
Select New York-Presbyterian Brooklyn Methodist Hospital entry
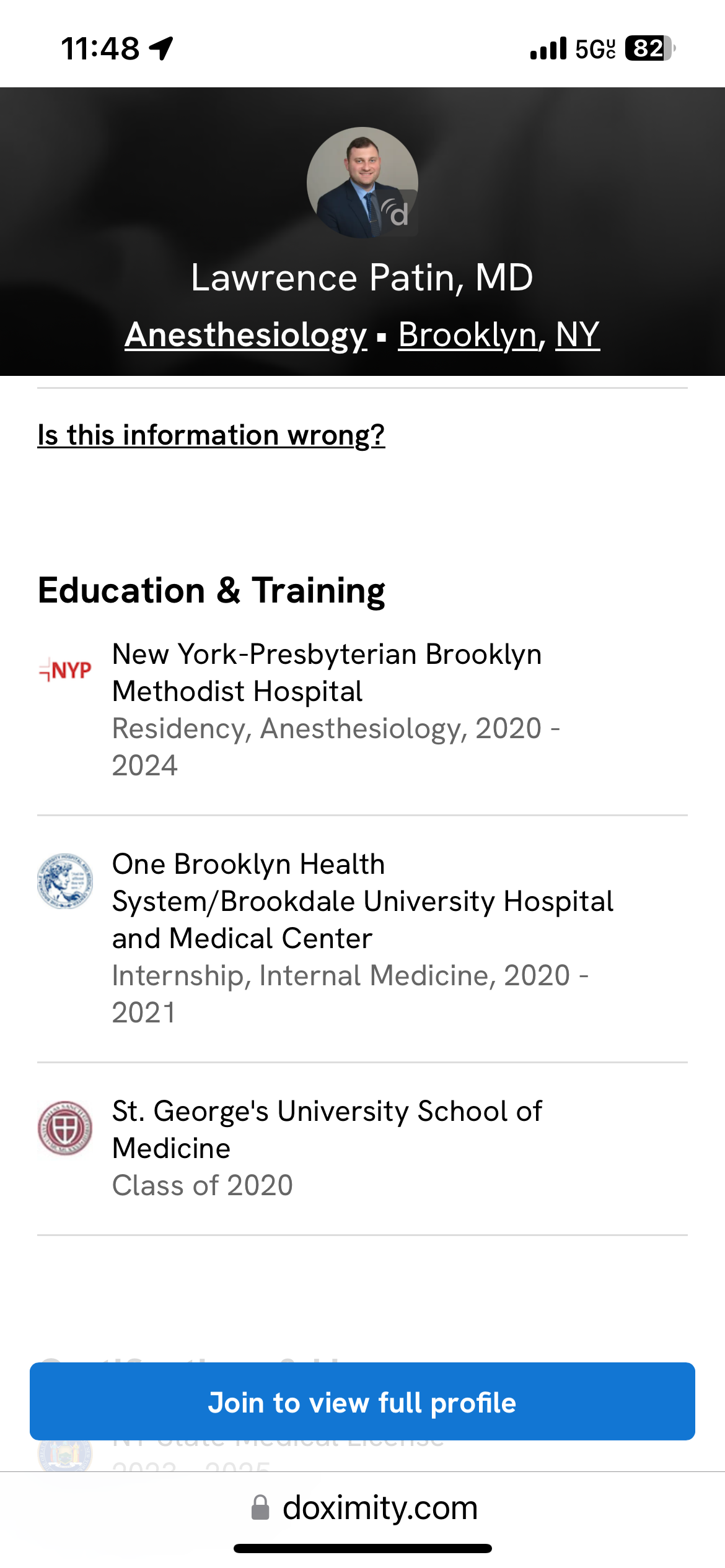(x=362, y=710)
